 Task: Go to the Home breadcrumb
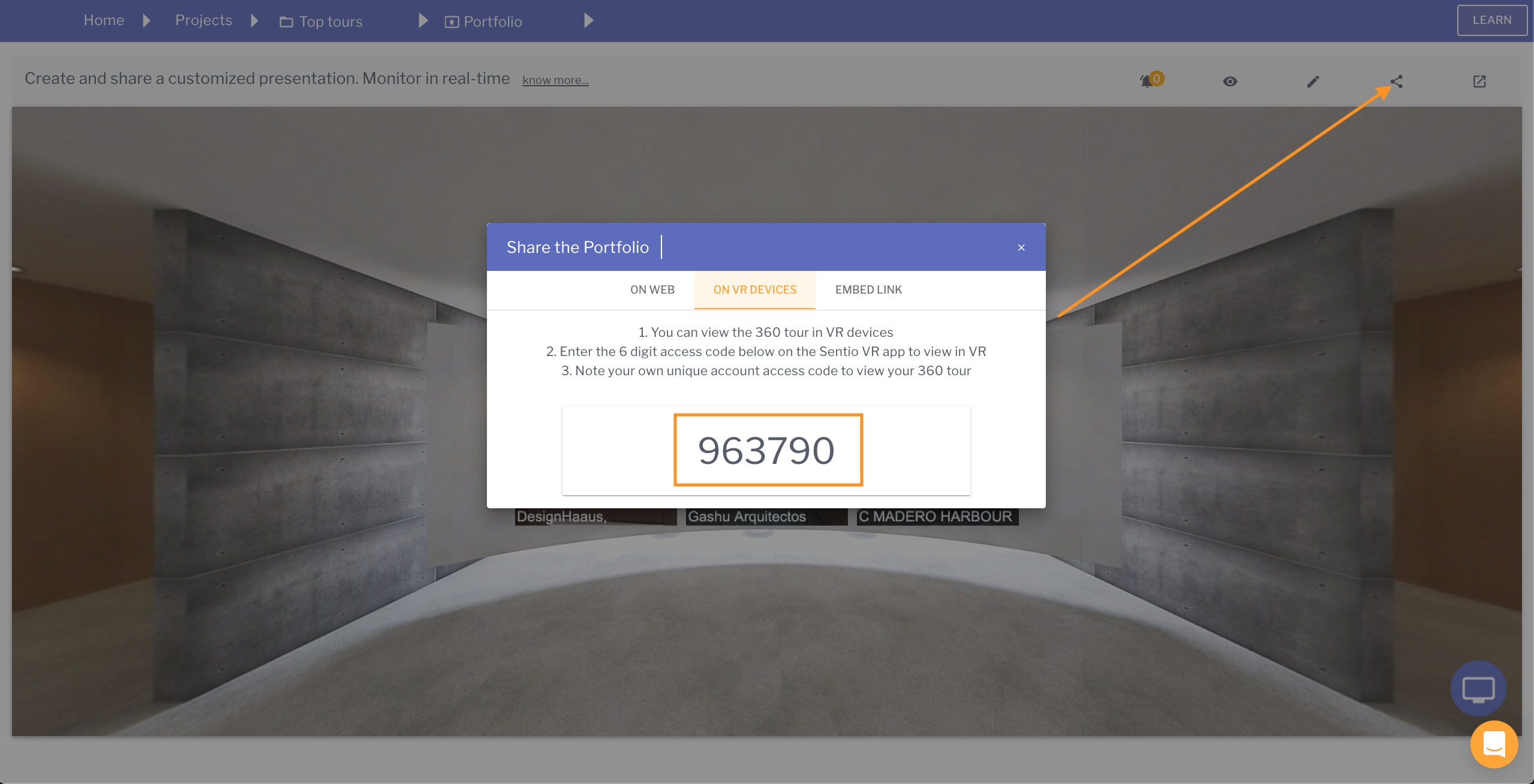pyautogui.click(x=104, y=20)
